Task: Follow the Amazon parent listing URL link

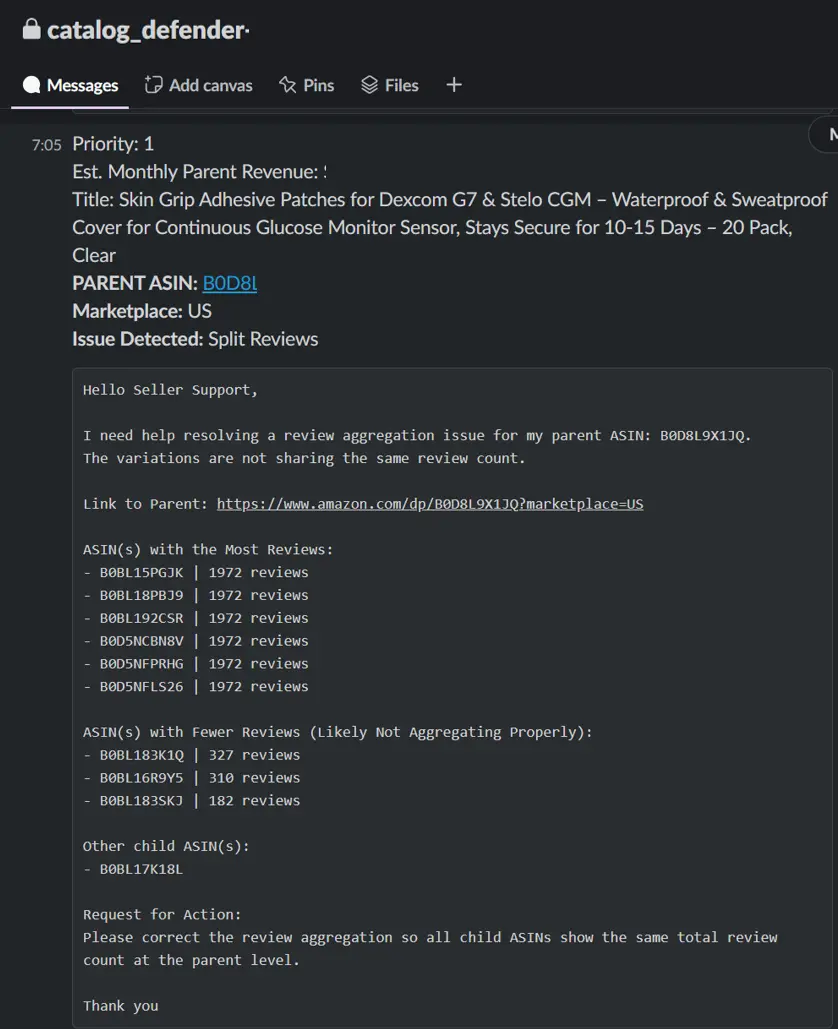Action: 429,503
